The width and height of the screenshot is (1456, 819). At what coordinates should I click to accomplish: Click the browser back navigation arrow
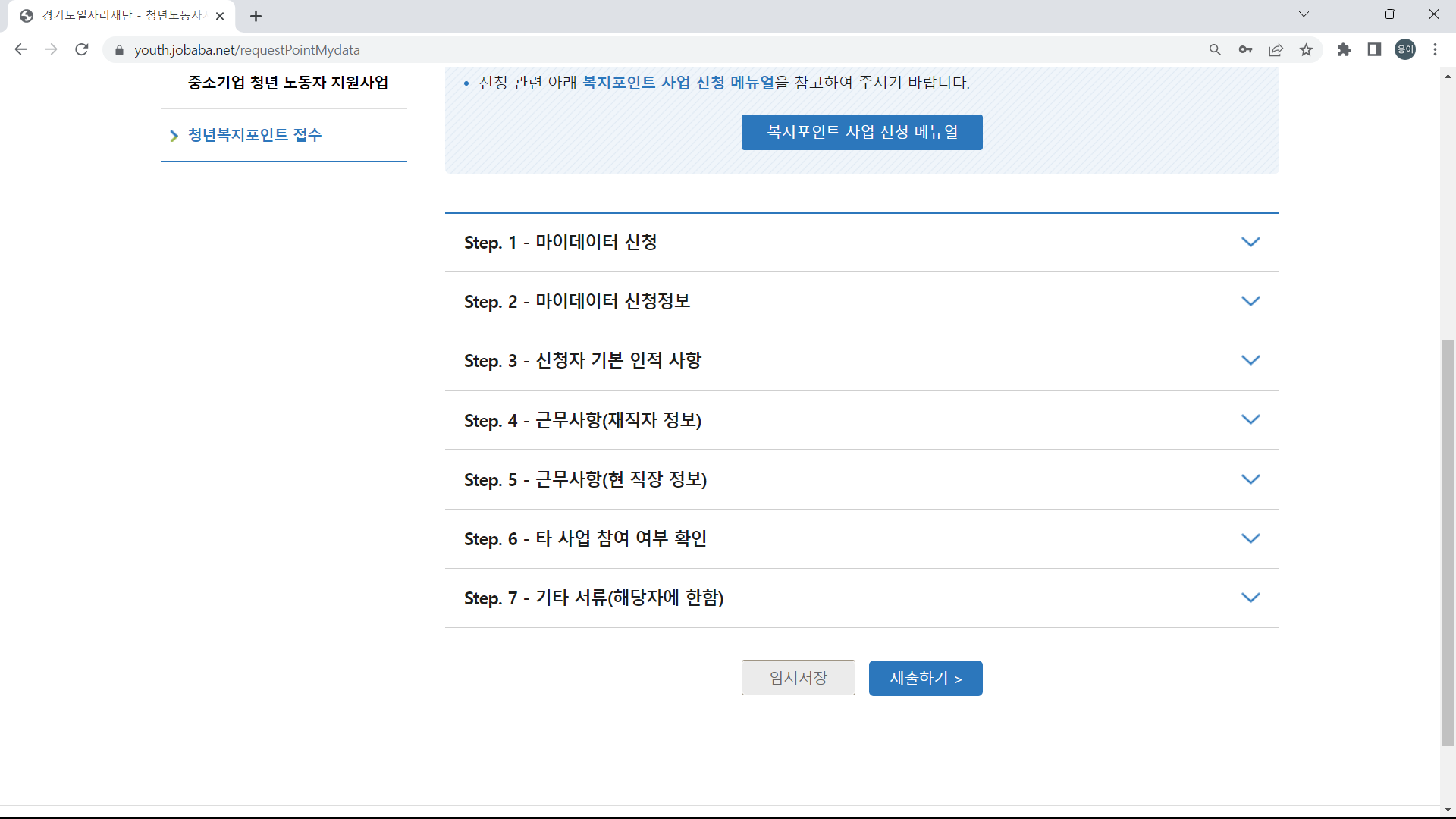coord(20,49)
